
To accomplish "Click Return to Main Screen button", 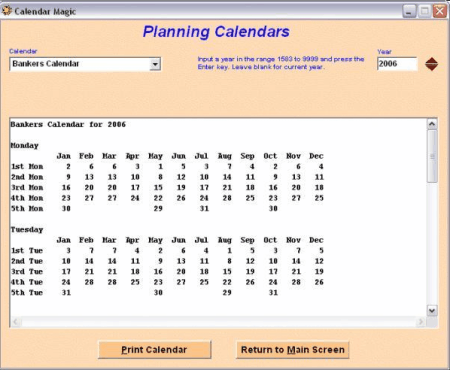I will 293,350.
